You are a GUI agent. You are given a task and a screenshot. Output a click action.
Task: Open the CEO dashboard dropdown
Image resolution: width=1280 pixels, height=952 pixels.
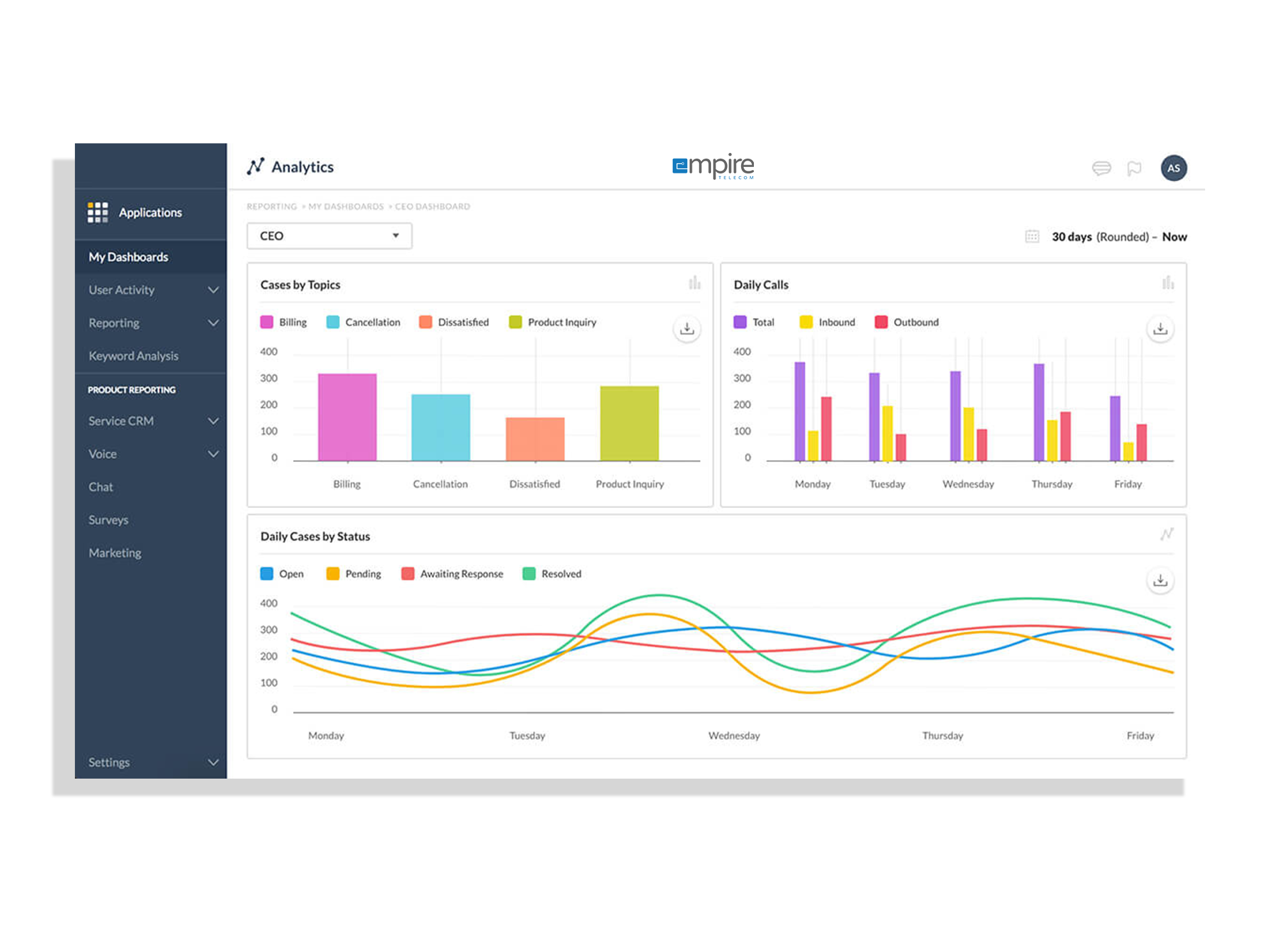point(330,236)
